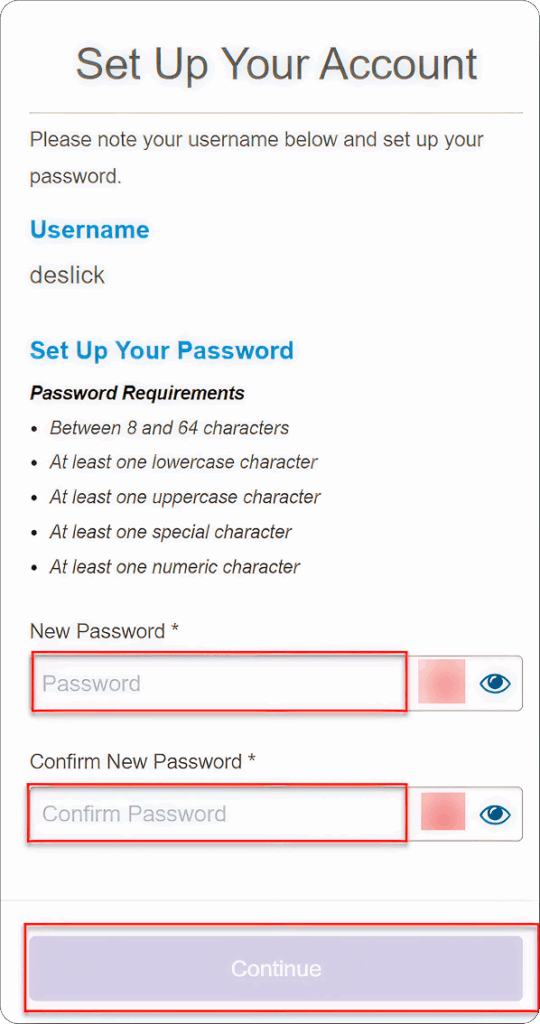Click the 'New Password *' field label

[x=104, y=632]
